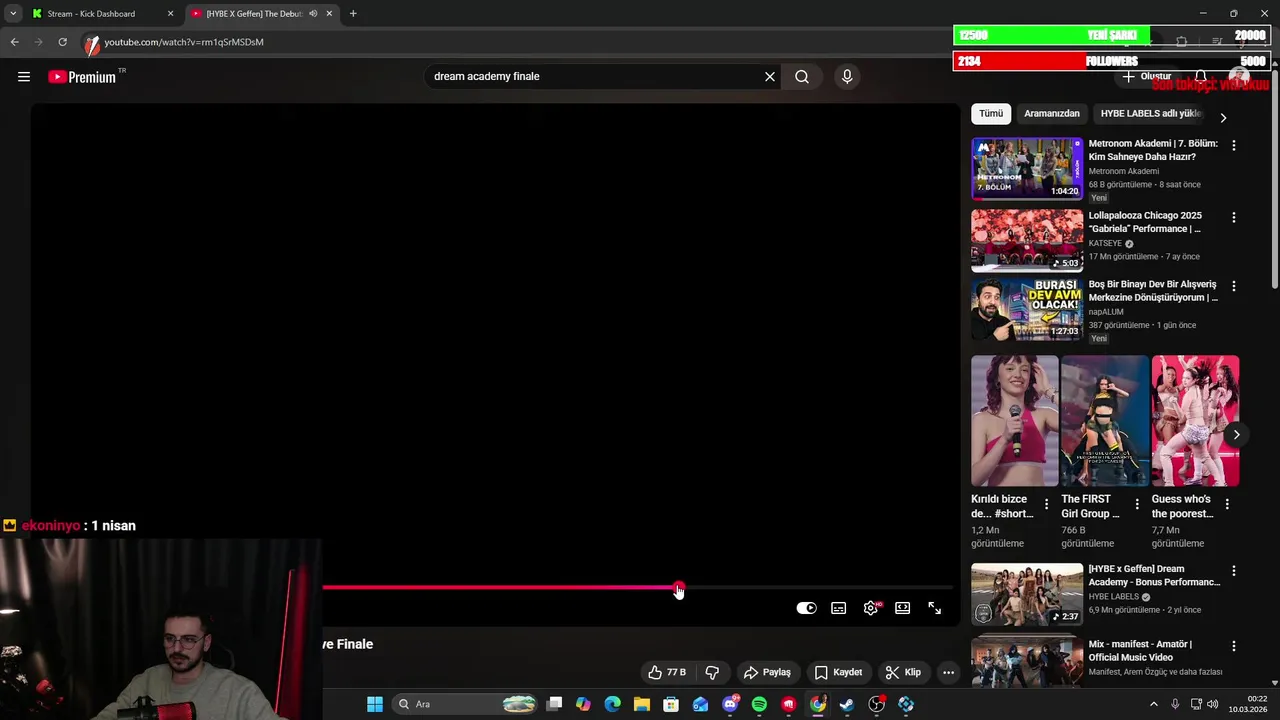
Task: Open Kırıldı bizce short thumbnail
Action: [1015, 421]
